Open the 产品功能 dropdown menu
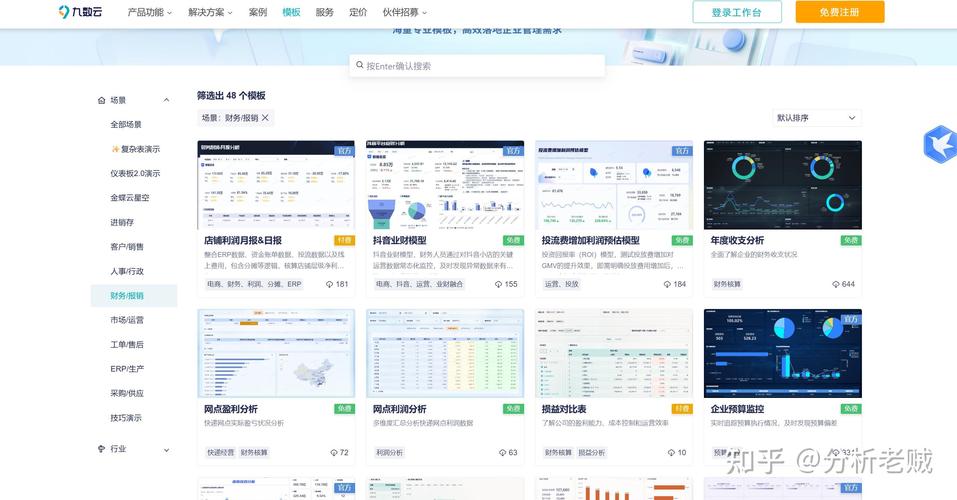 150,12
